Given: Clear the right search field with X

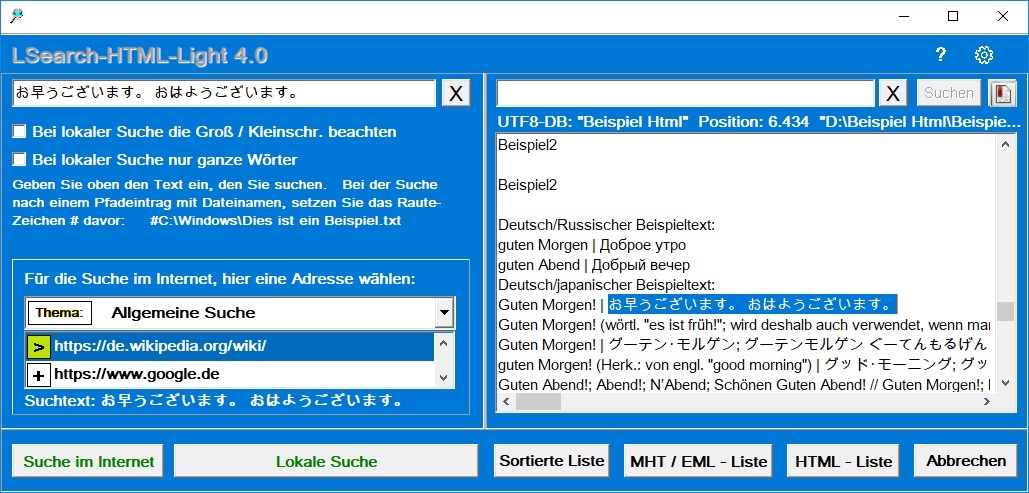Looking at the screenshot, I should [x=892, y=93].
